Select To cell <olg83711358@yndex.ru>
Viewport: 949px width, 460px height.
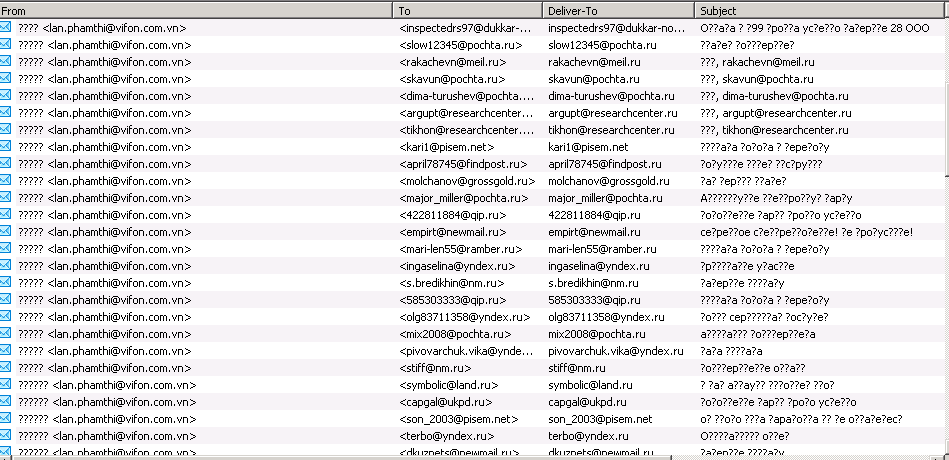[x=465, y=317]
